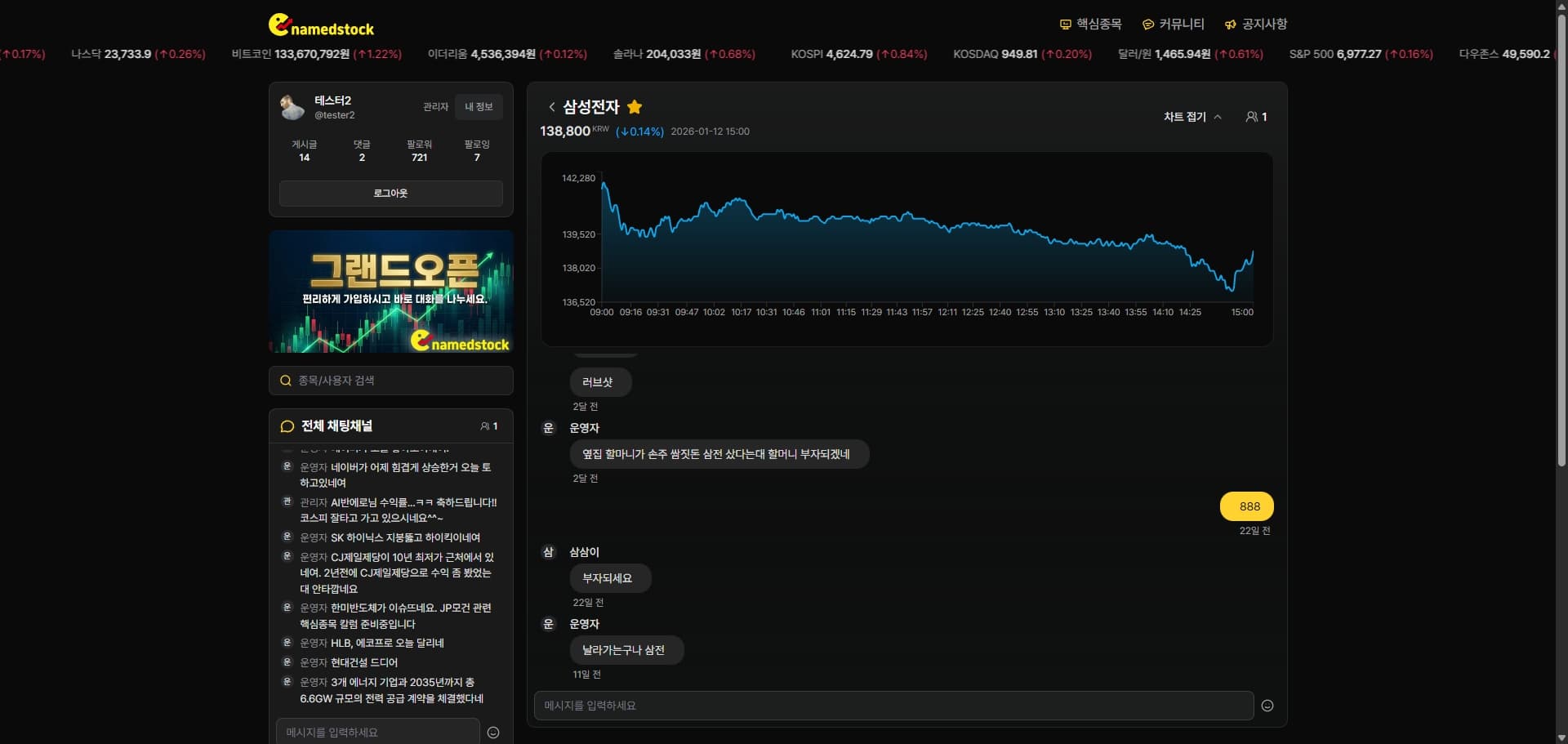This screenshot has width=1568, height=744.
Task: Open the 커뮤니티 menu
Action: (1173, 25)
